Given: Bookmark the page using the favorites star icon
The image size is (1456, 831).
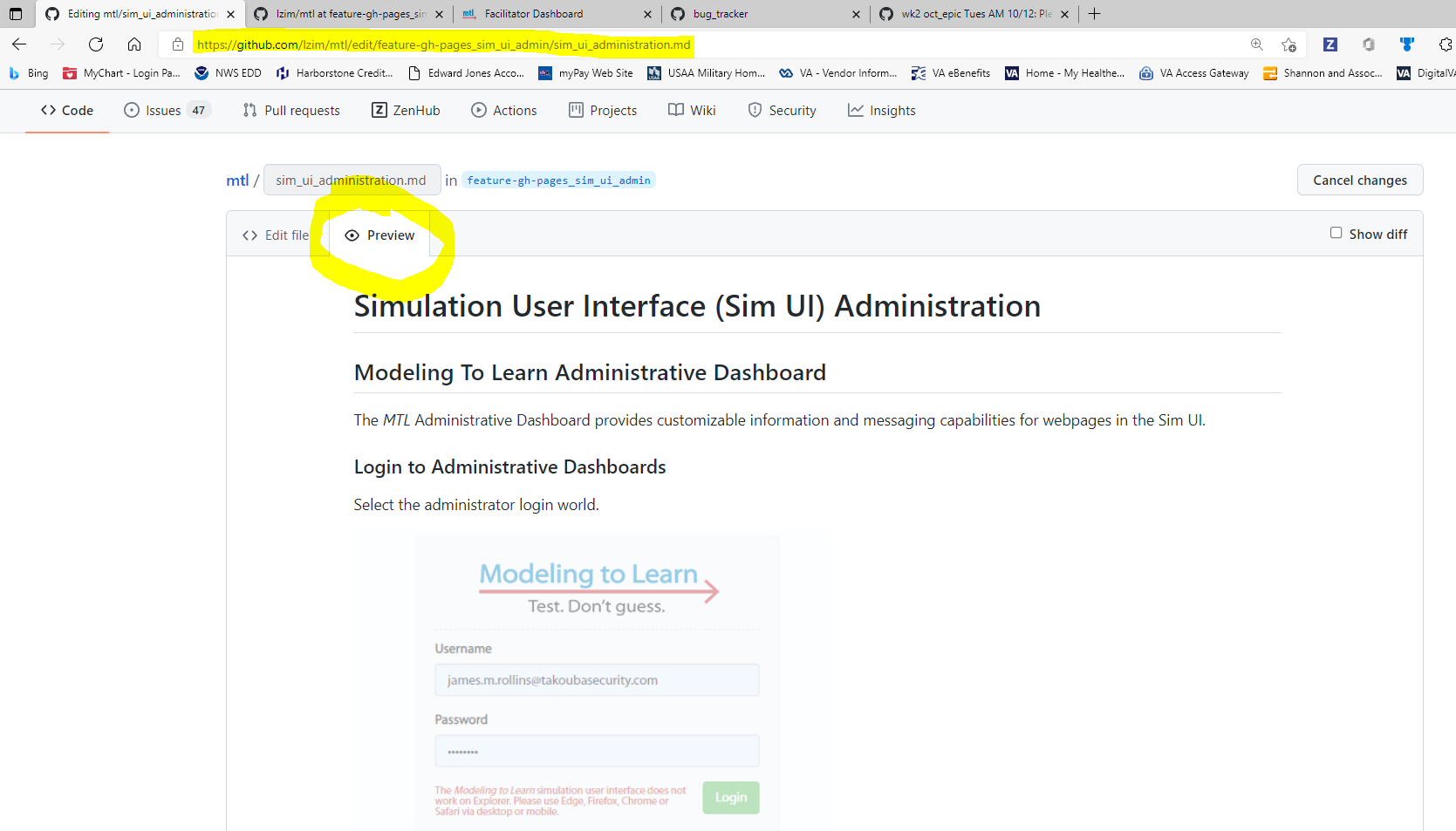Looking at the screenshot, I should click(1289, 44).
